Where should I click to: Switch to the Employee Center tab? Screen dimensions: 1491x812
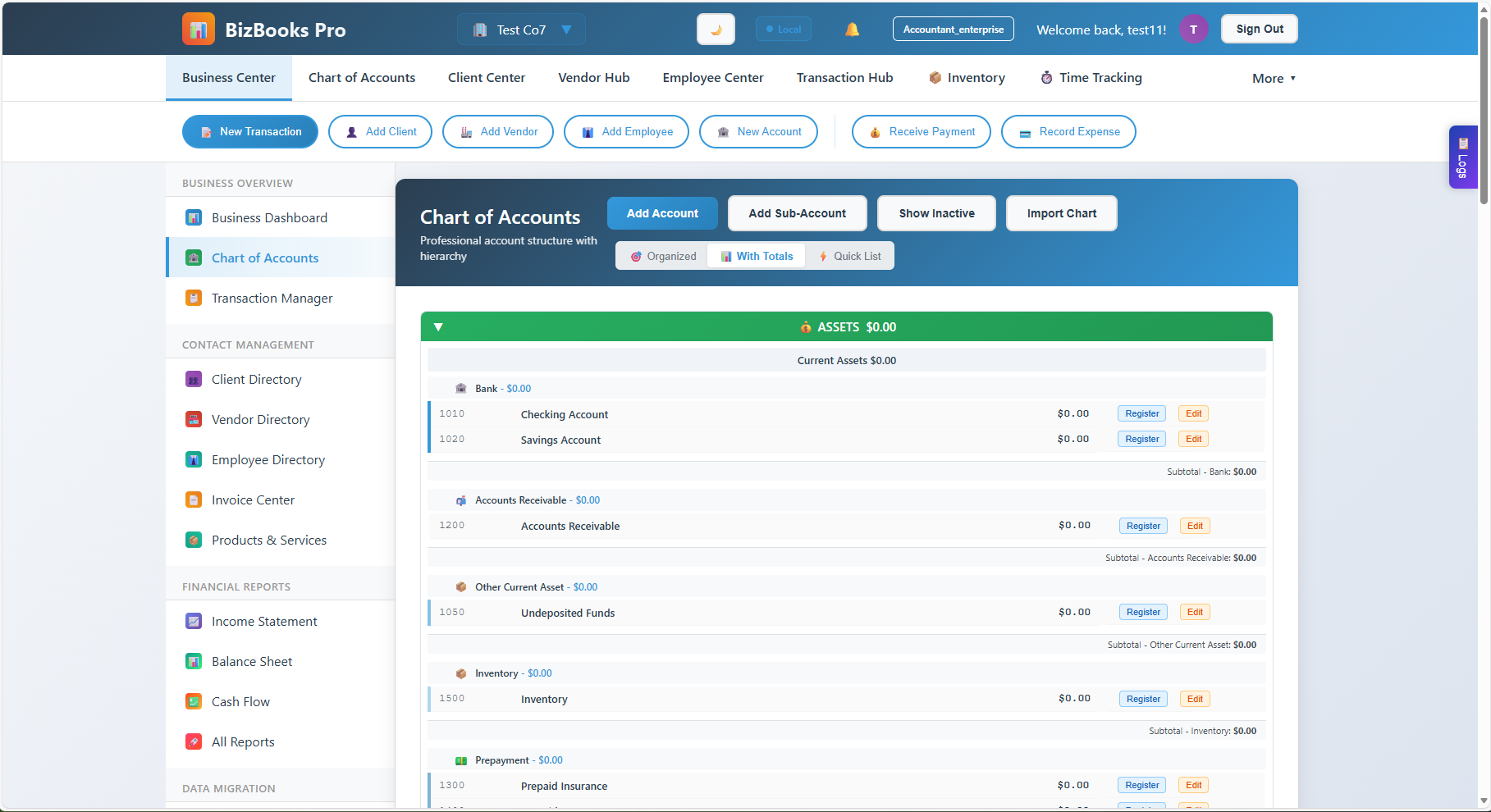coord(712,77)
